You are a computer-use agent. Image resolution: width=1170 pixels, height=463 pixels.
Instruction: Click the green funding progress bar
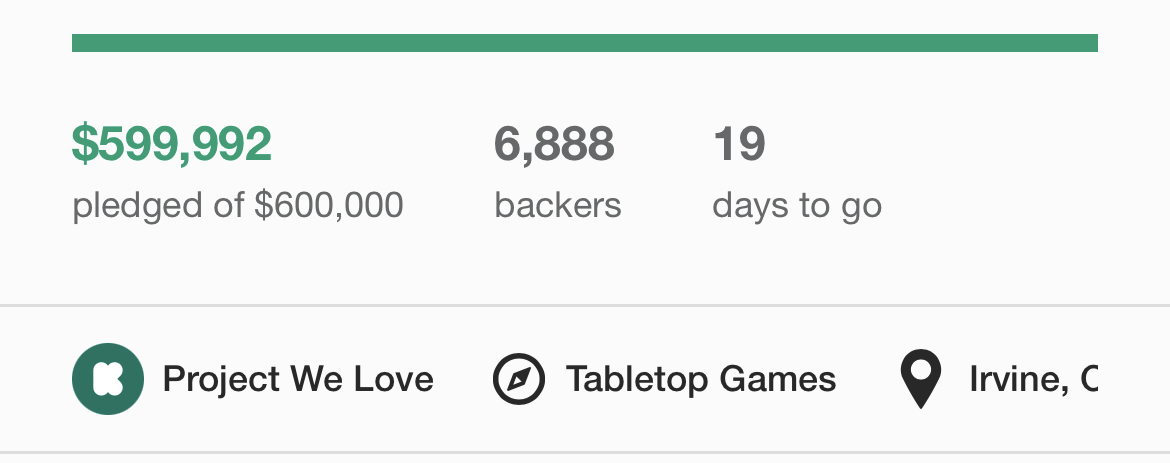point(584,43)
